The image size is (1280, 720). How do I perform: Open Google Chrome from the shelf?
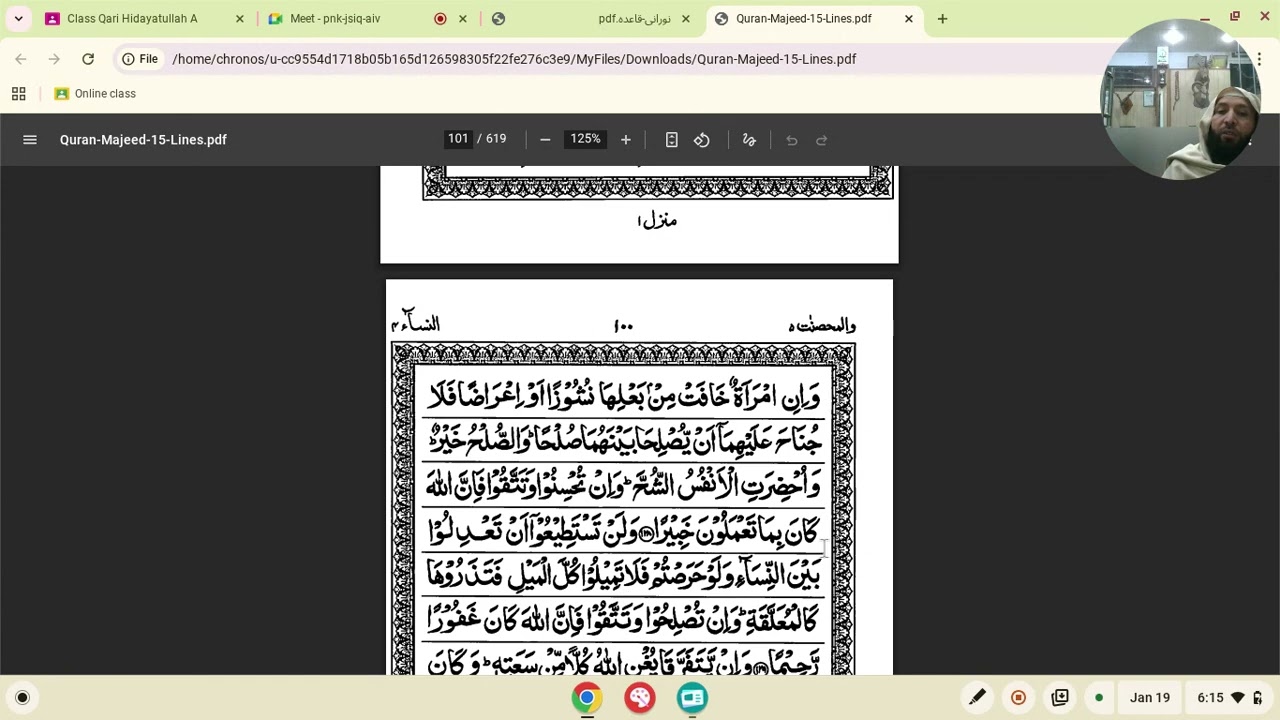click(x=587, y=698)
